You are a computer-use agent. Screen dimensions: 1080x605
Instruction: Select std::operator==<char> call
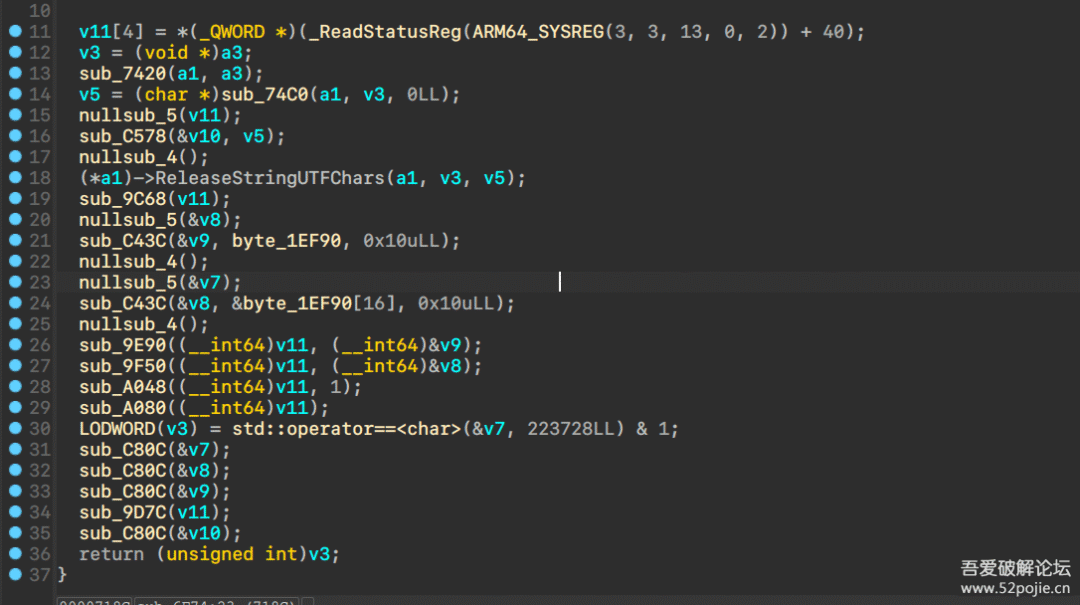(x=346, y=429)
